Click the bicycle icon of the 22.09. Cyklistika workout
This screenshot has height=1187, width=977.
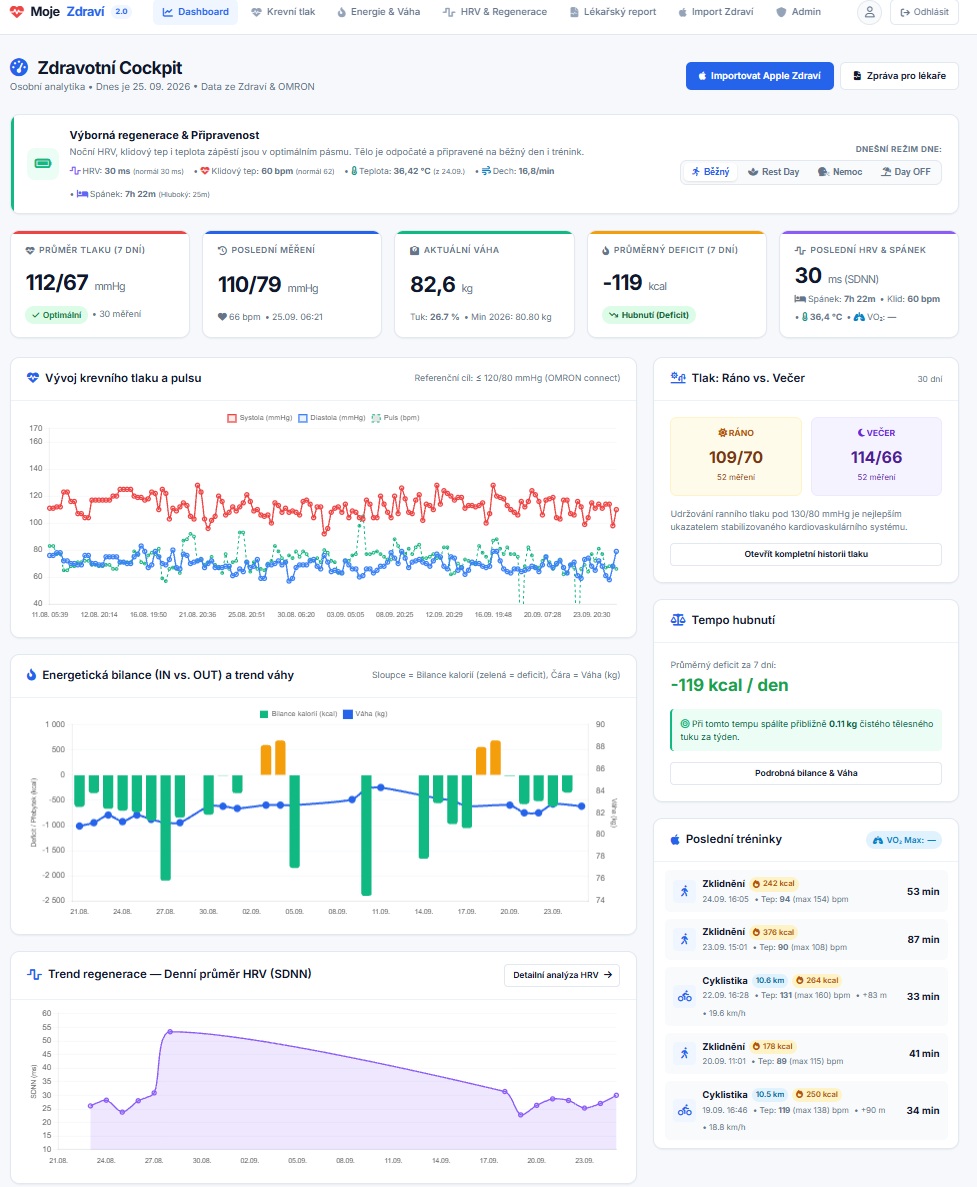[685, 996]
